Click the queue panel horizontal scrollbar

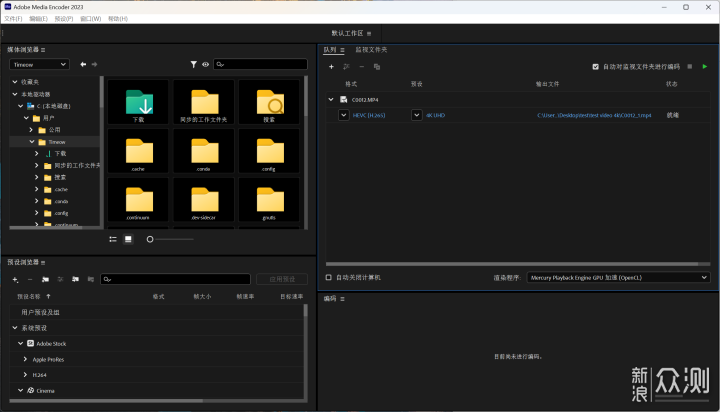[512, 264]
